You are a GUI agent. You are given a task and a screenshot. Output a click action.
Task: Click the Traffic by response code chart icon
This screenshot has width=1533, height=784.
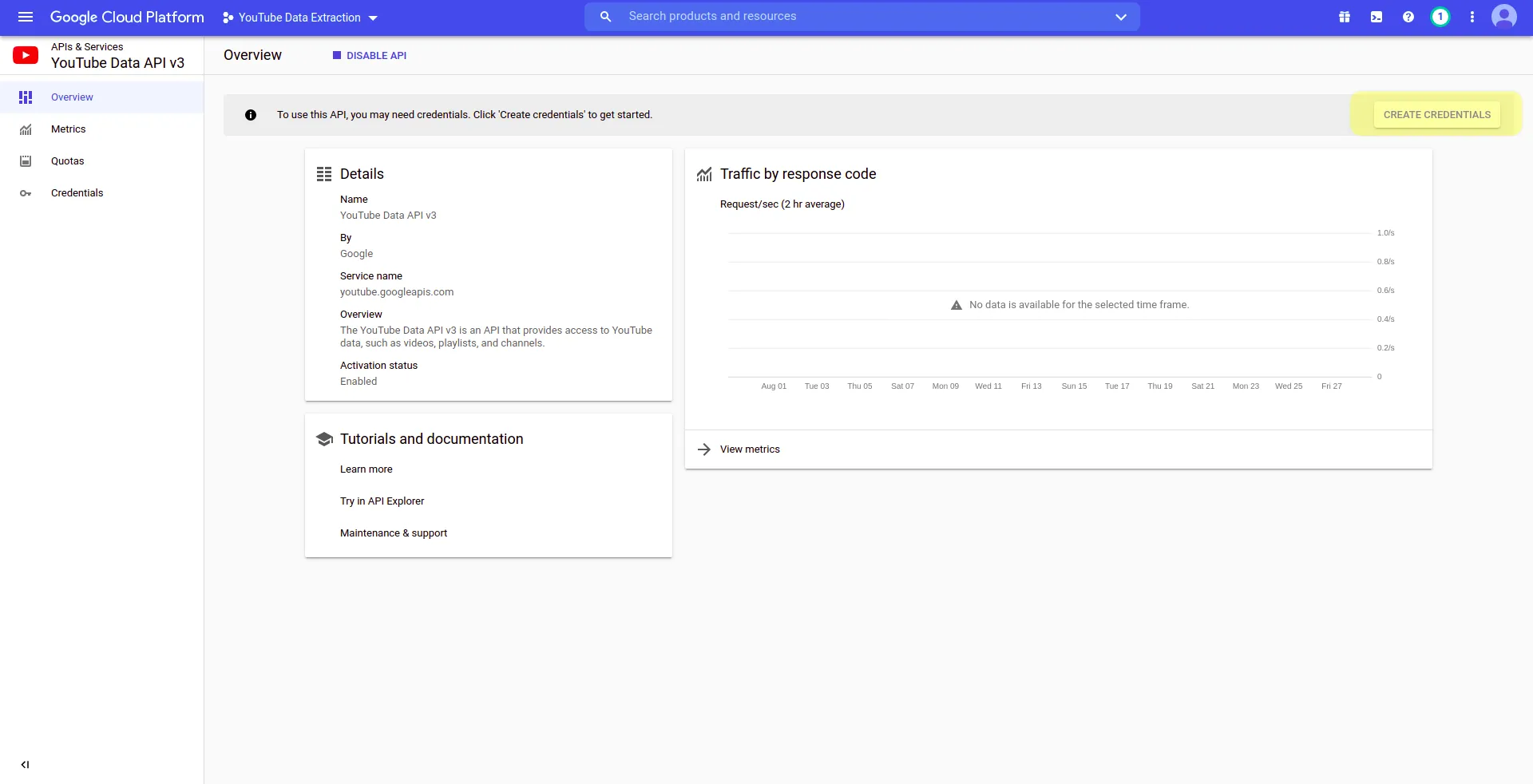tap(704, 174)
